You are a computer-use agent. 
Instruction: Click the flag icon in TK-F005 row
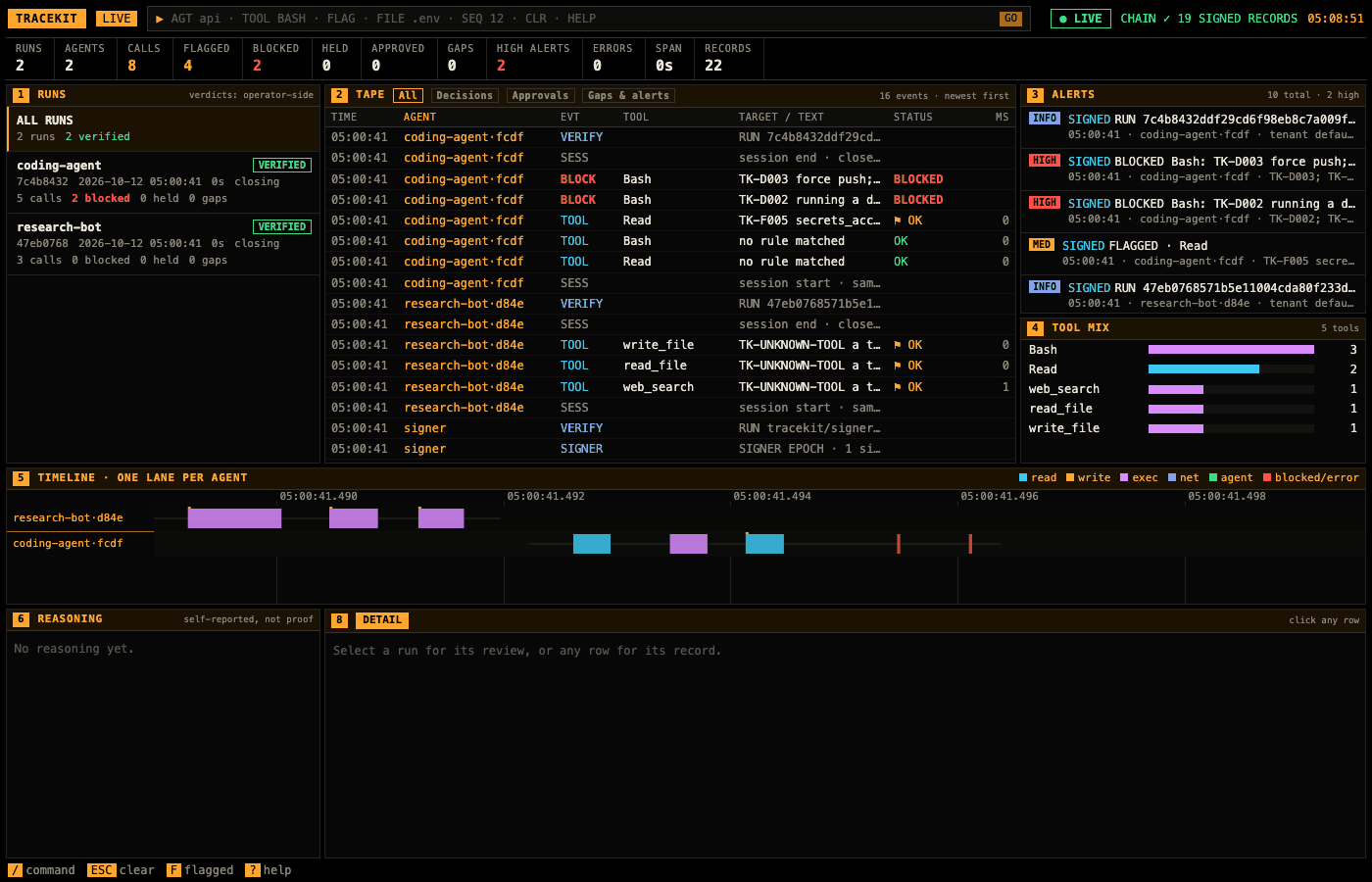pyautogui.click(x=898, y=220)
